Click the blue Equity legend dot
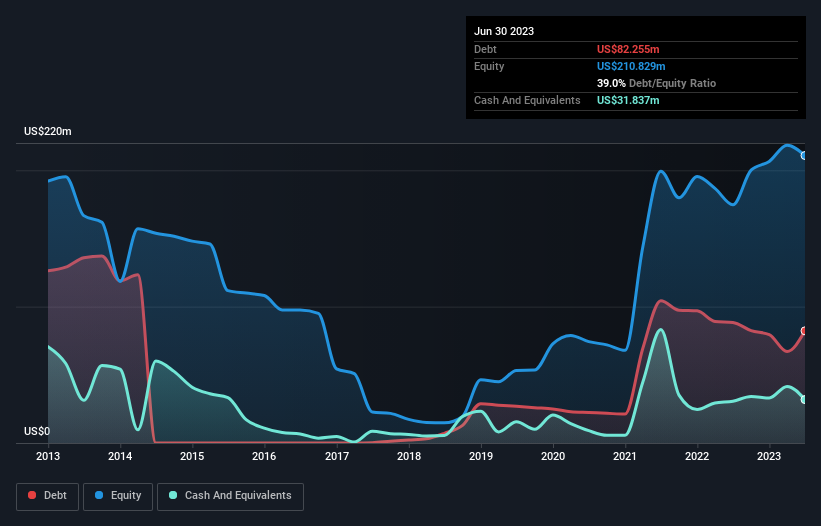This screenshot has height=526, width=821. pyautogui.click(x=99, y=495)
